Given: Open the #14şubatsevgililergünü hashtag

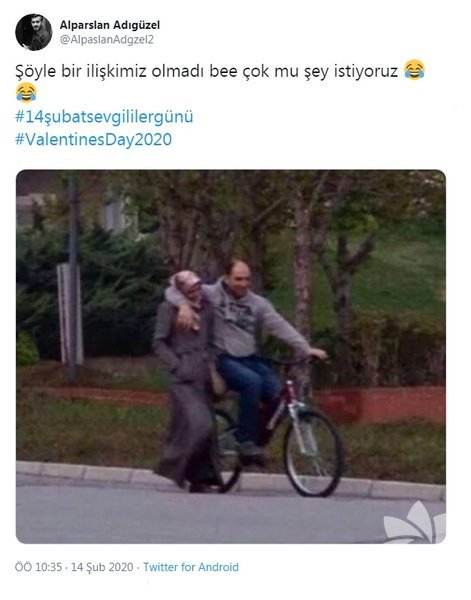Looking at the screenshot, I should 104,117.
